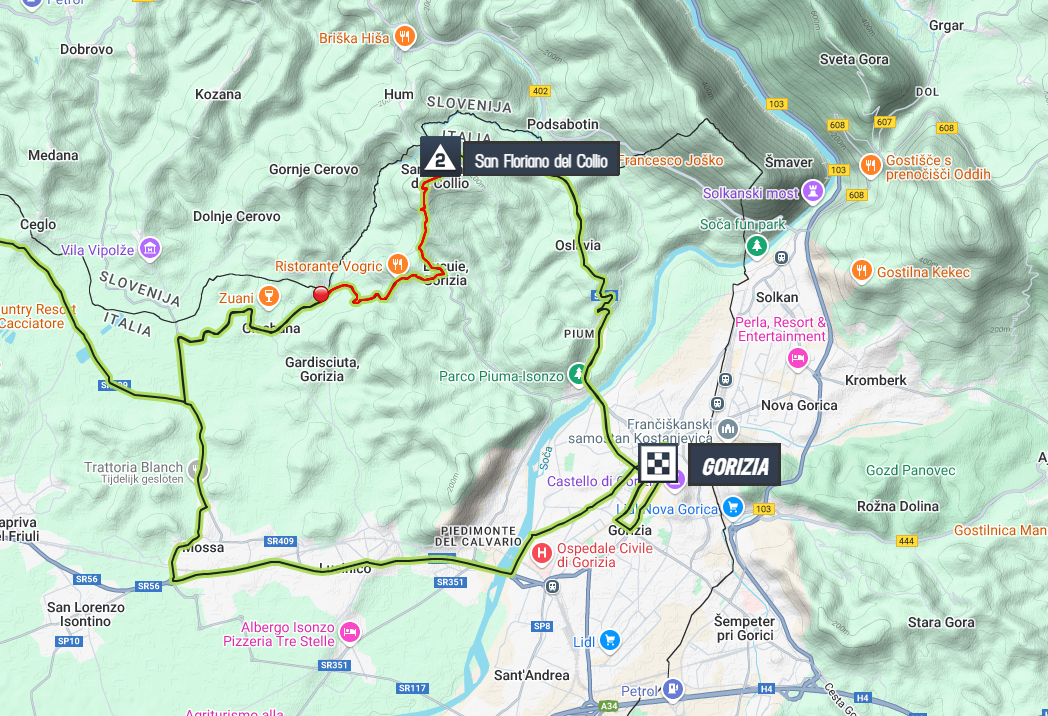This screenshot has width=1048, height=716.
Task: Click the Solkanski most landmark icon
Action: [x=813, y=191]
